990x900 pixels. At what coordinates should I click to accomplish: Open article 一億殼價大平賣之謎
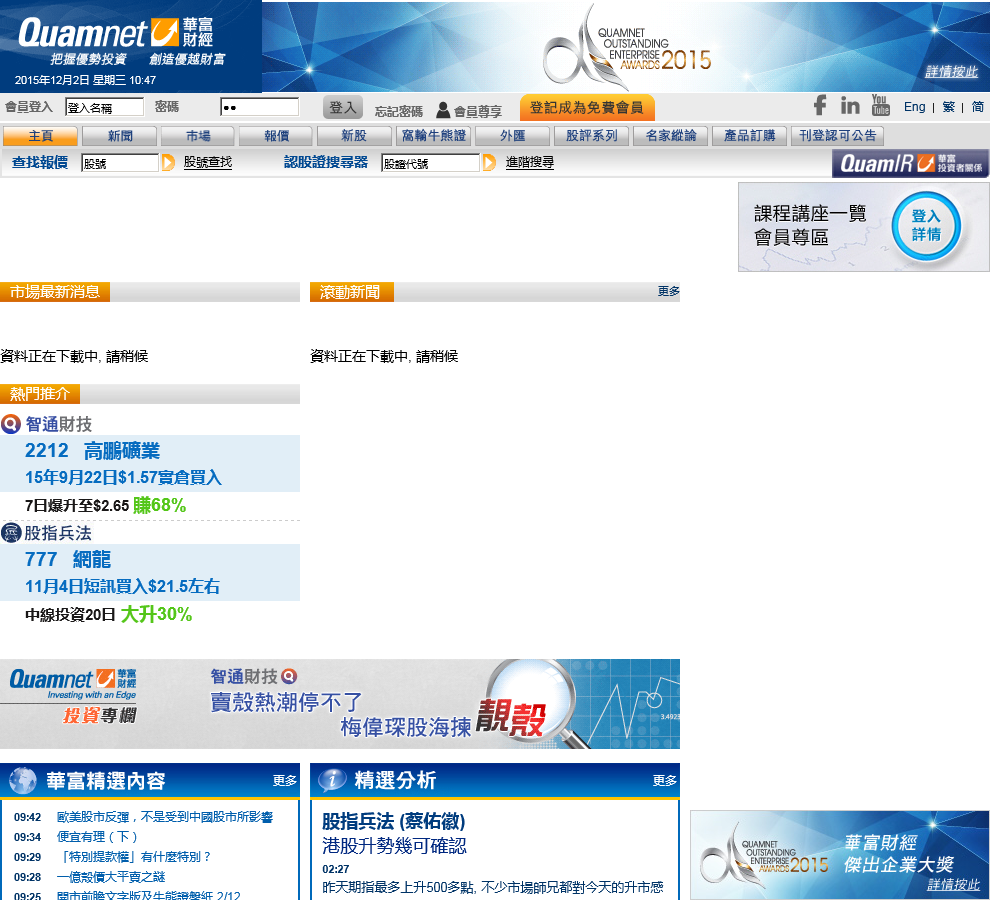[110, 877]
